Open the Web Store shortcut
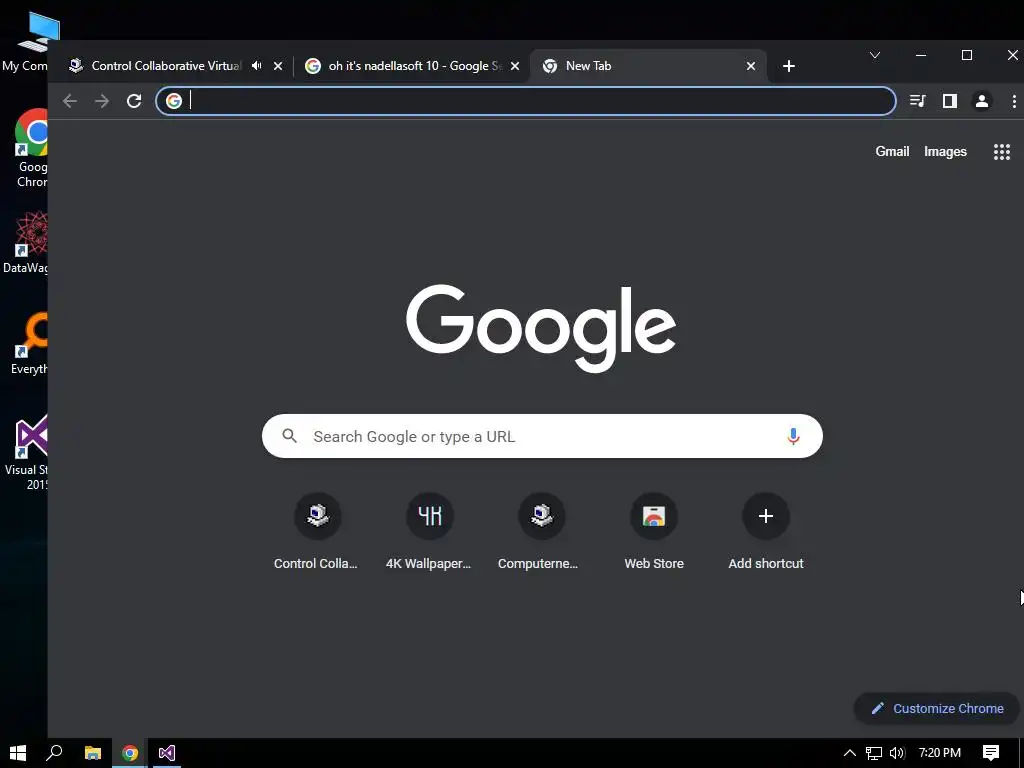 [x=654, y=532]
